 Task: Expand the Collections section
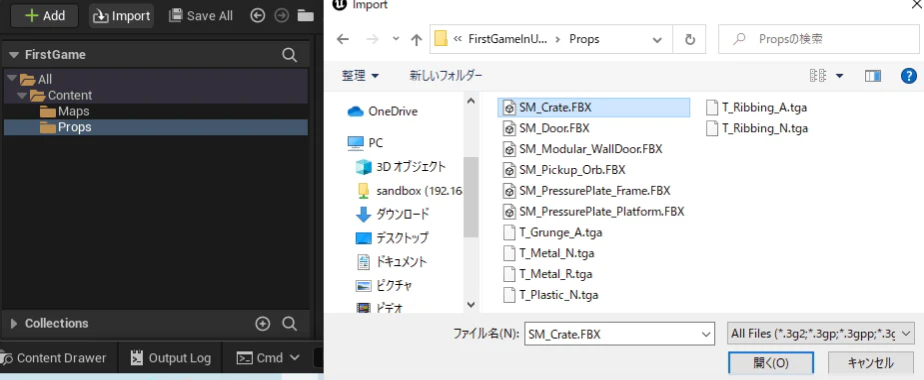point(14,323)
